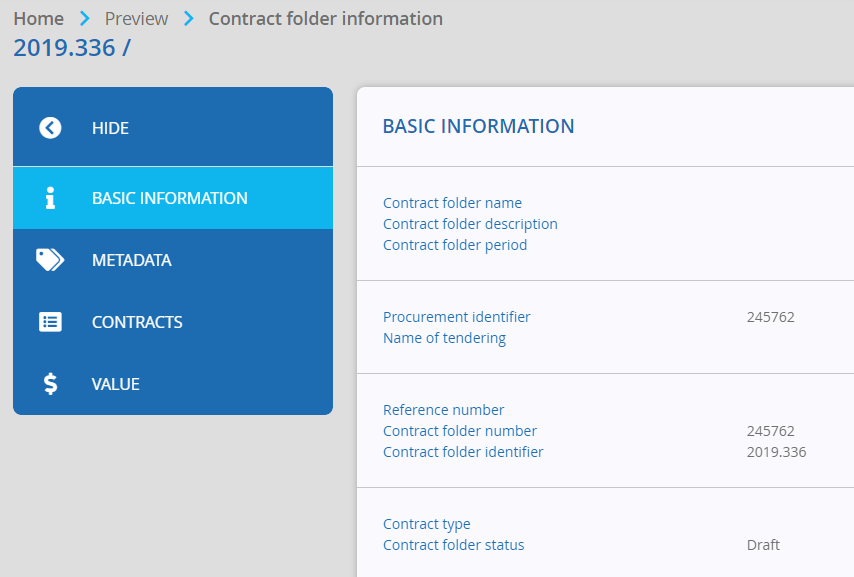Screen dimensions: 854x577
Task: Click the tags icon next to Metadata
Action: point(50,260)
